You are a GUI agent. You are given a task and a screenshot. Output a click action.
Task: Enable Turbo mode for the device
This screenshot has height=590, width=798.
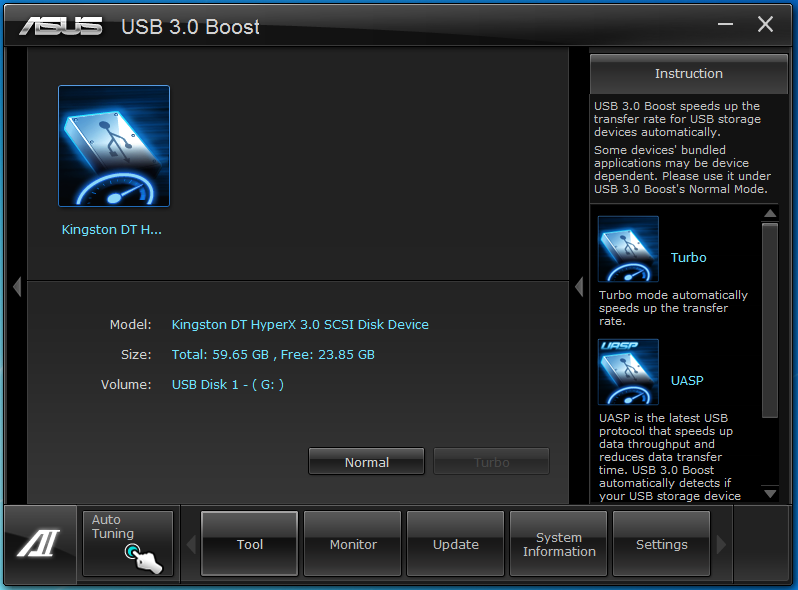point(491,462)
